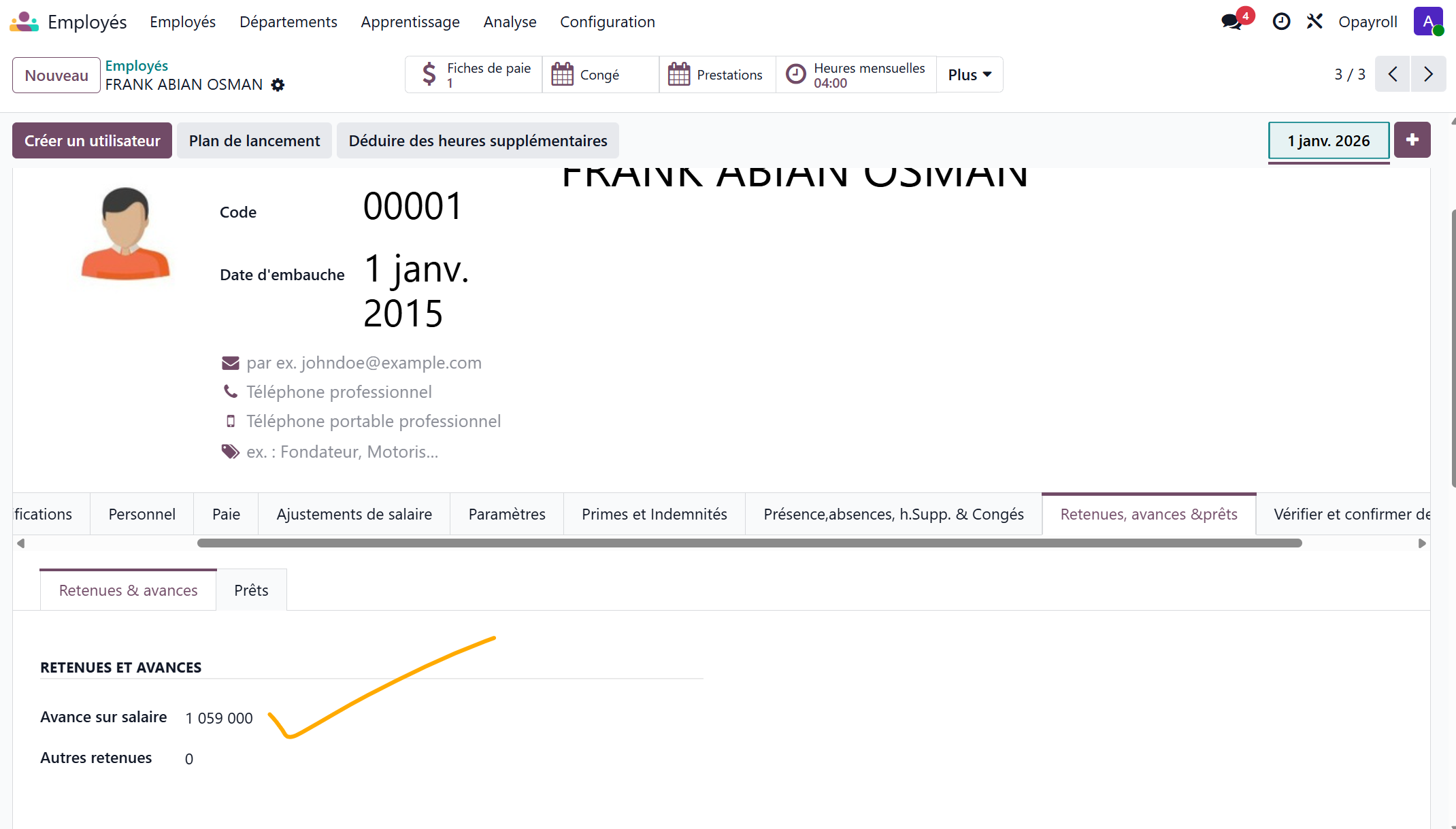Open the debug tools wrench icon
The width and height of the screenshot is (1456, 829).
(1314, 22)
